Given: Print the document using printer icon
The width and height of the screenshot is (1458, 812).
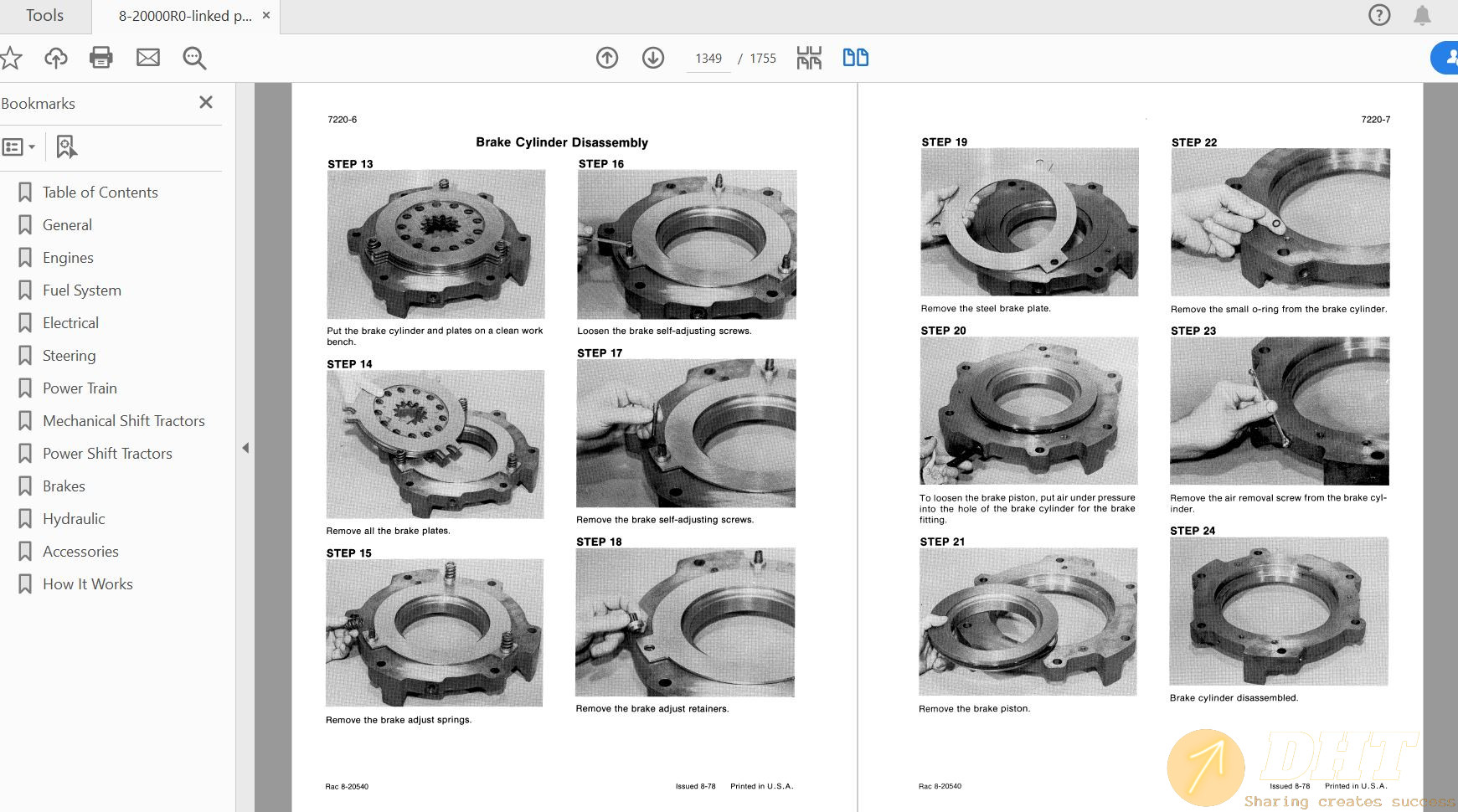Looking at the screenshot, I should [x=101, y=58].
